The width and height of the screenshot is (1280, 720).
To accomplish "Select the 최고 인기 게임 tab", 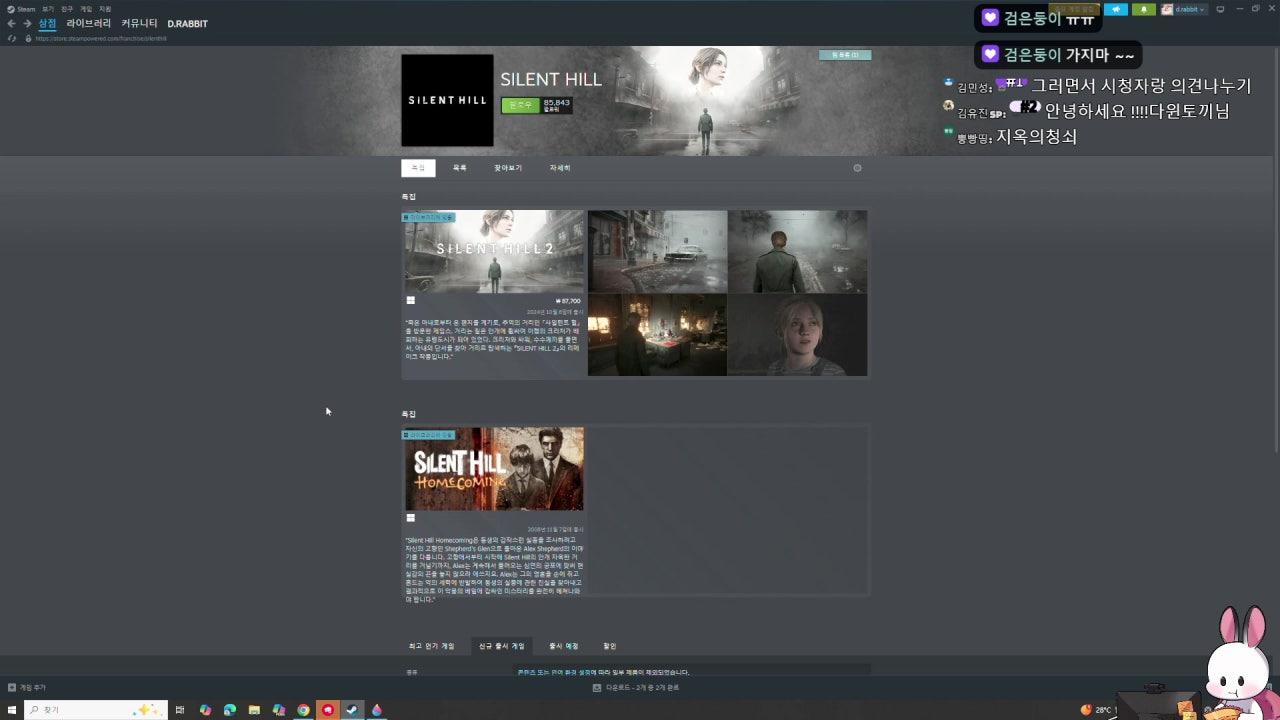I will 432,646.
